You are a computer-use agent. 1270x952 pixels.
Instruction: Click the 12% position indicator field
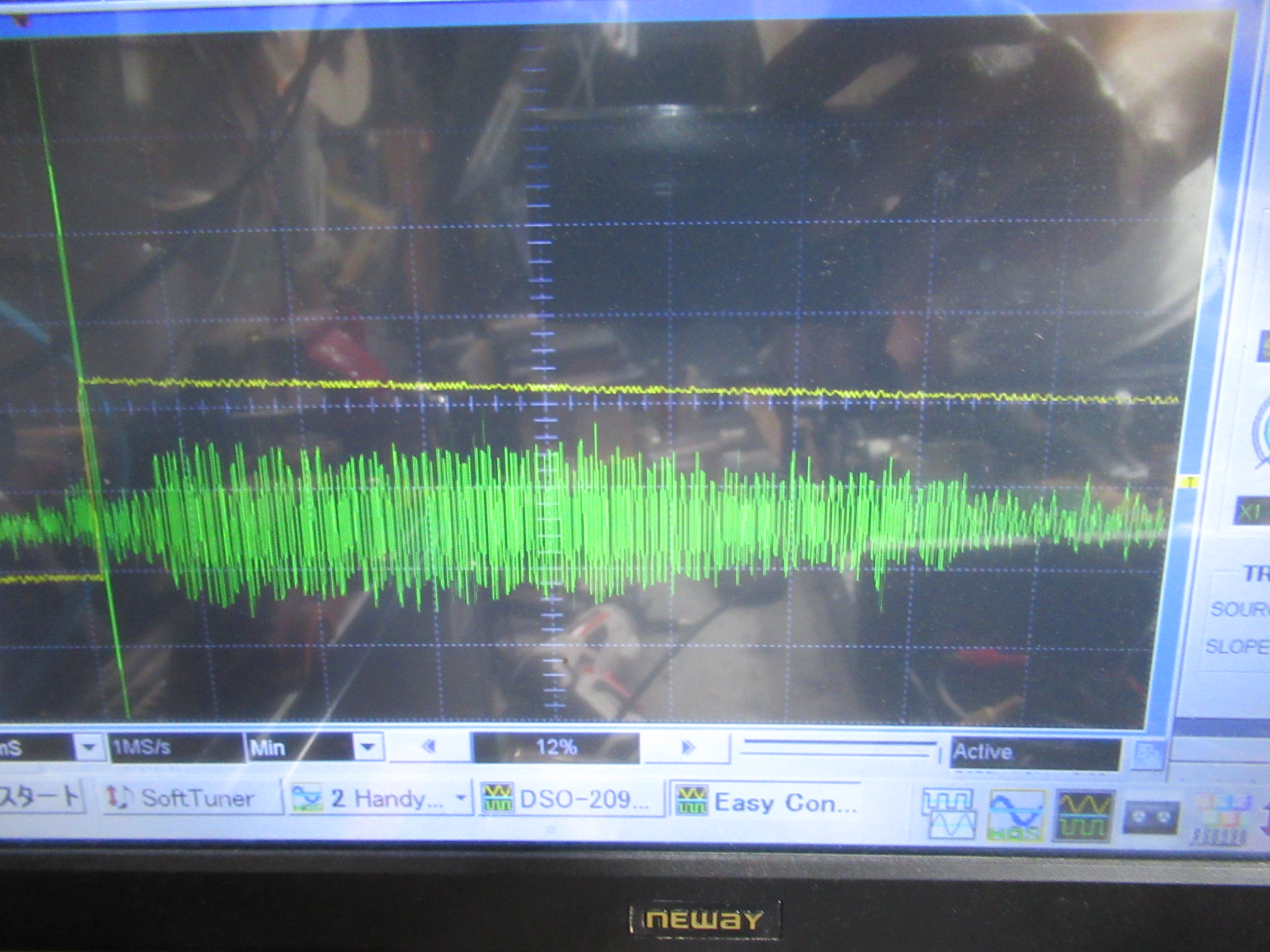click(x=555, y=747)
